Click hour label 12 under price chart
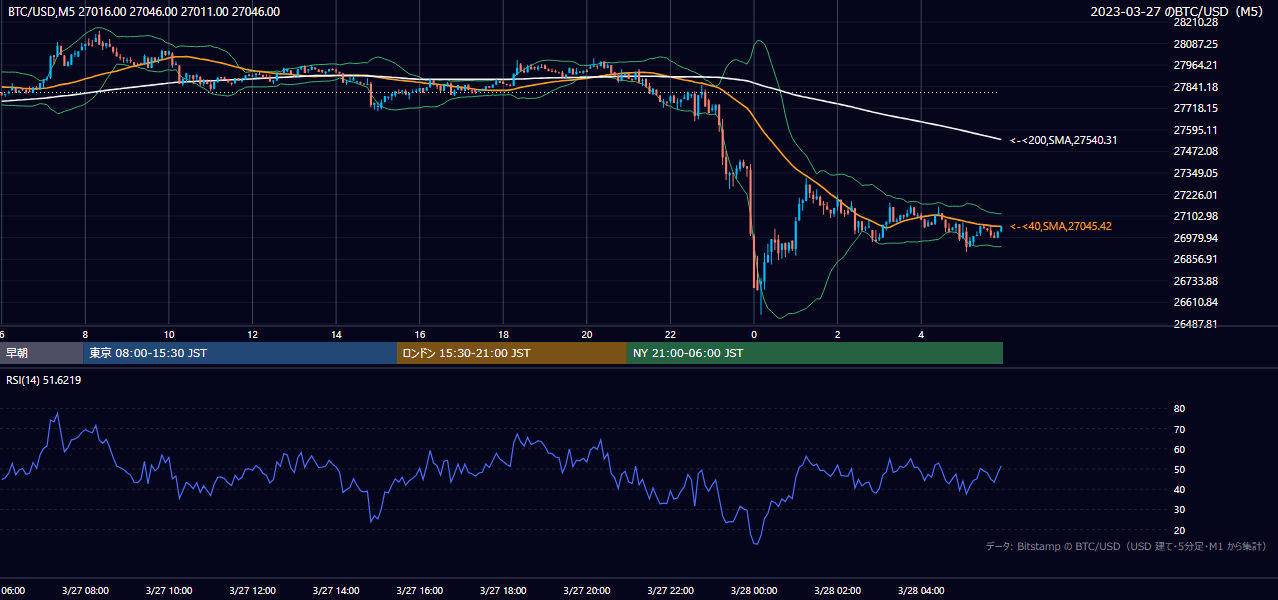 coord(253,335)
